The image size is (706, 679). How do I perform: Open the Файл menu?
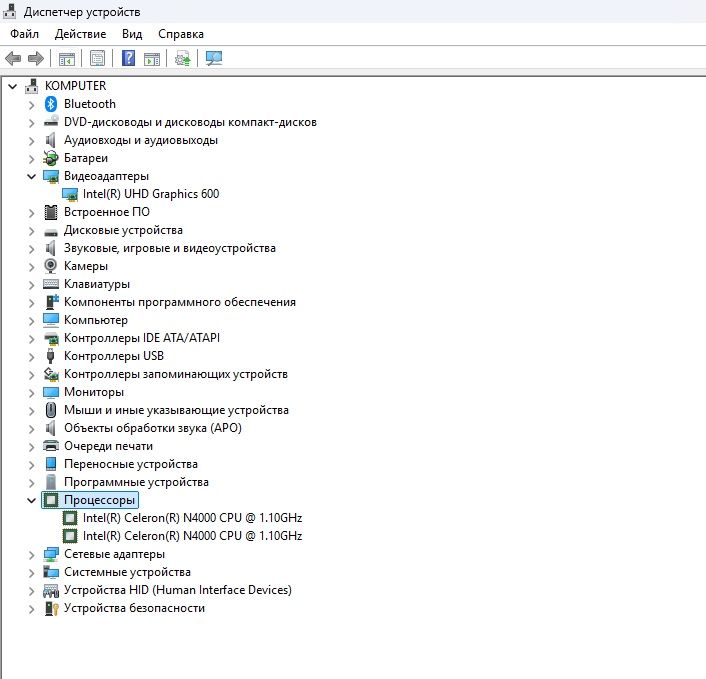click(x=24, y=34)
